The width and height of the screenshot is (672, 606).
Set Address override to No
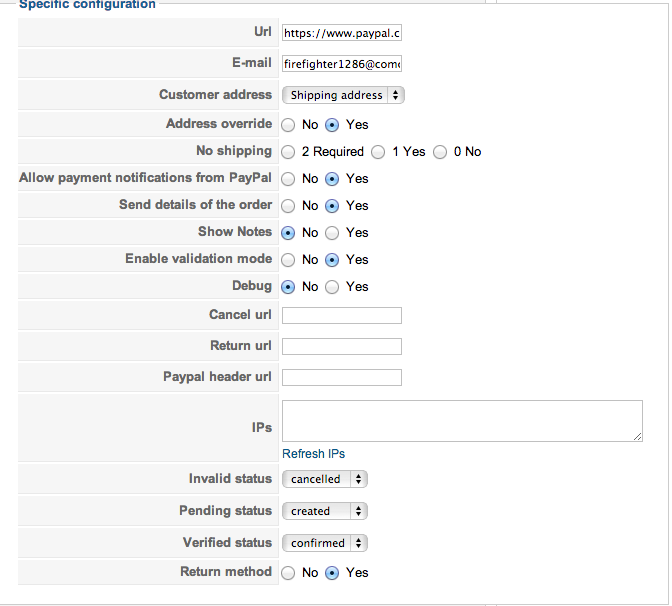tap(288, 125)
